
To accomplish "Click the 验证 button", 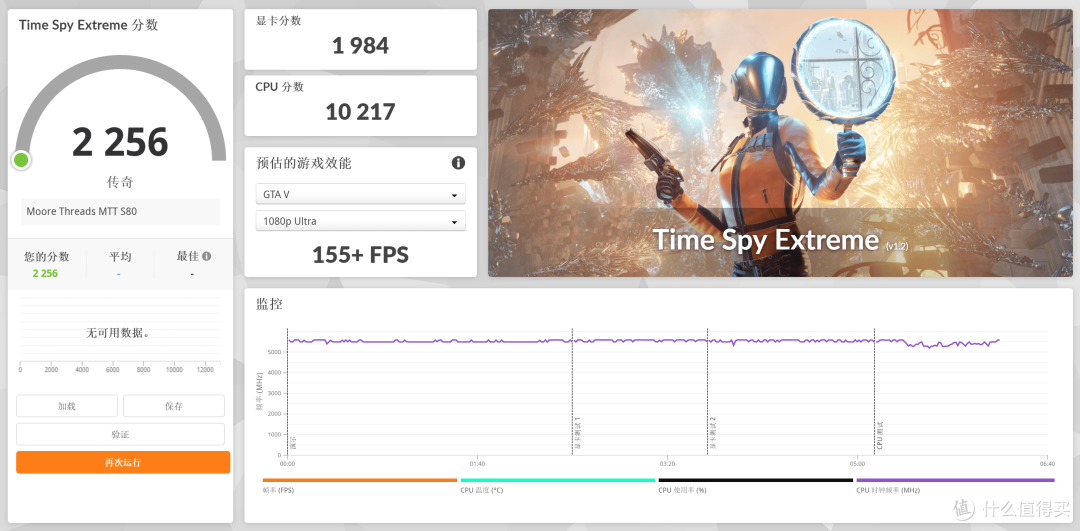I will (121, 435).
